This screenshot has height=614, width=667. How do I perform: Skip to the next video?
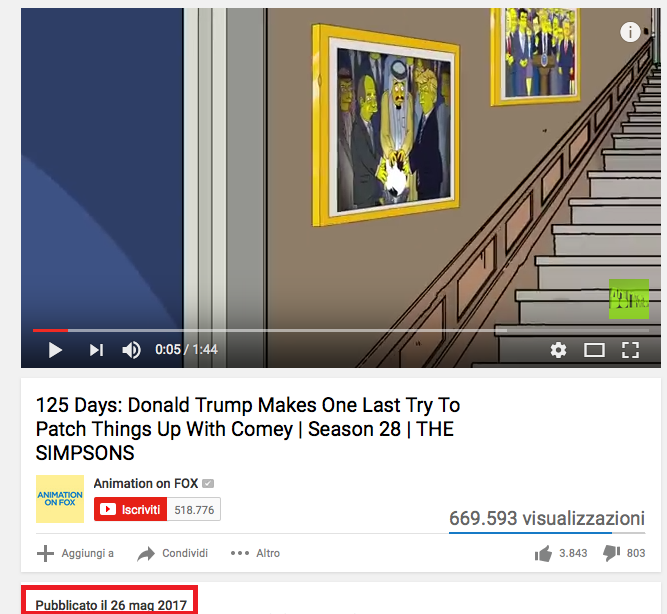[96, 350]
